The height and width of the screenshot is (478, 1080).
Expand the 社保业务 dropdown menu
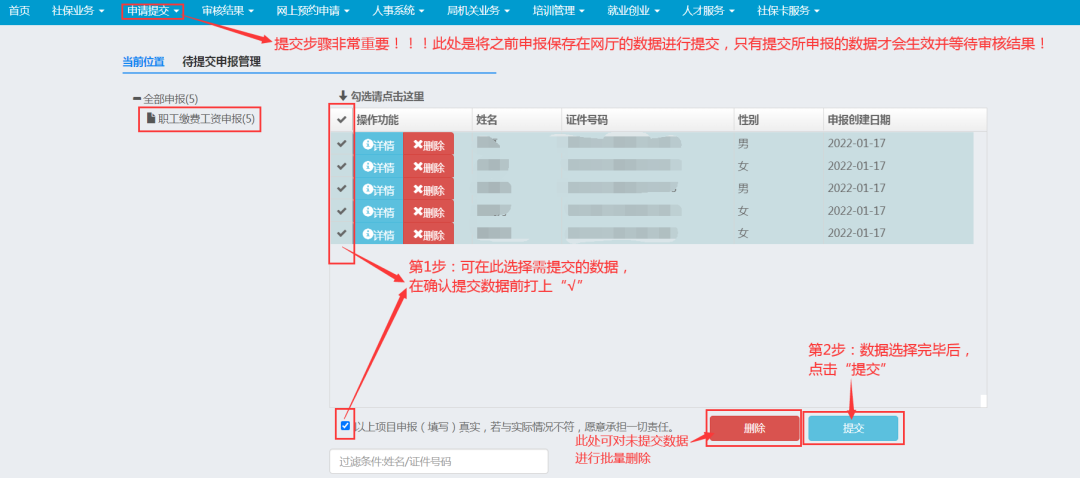pos(78,11)
